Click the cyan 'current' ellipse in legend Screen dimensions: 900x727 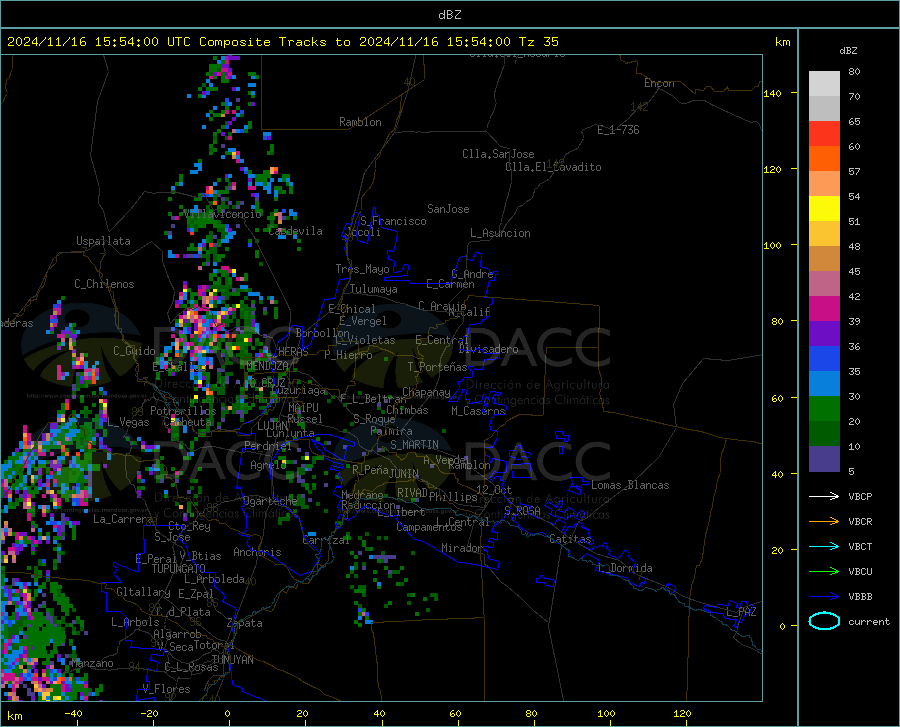point(824,621)
